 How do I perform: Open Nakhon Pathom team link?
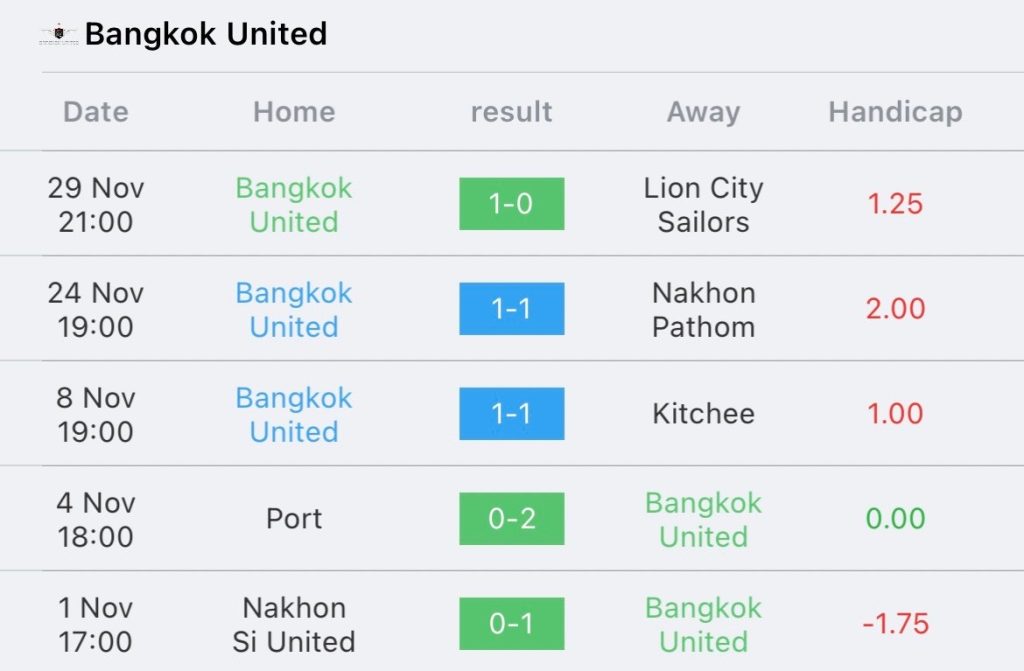[703, 310]
